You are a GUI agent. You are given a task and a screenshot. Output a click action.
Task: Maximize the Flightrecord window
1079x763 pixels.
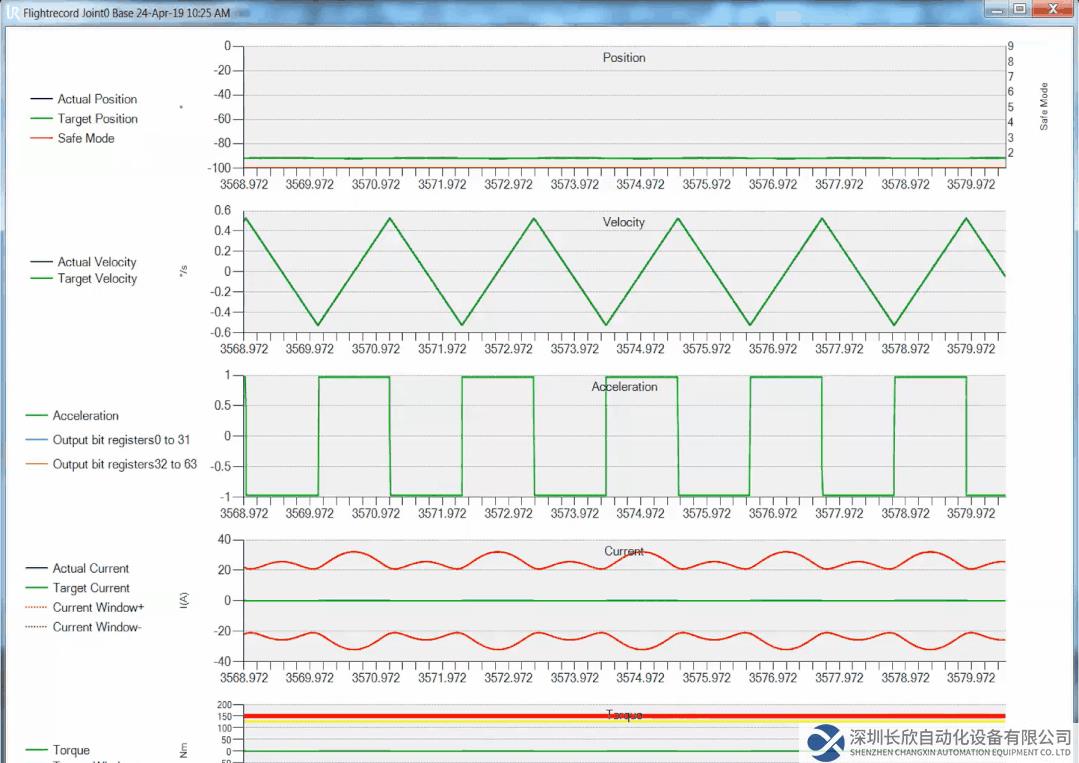[1019, 9]
